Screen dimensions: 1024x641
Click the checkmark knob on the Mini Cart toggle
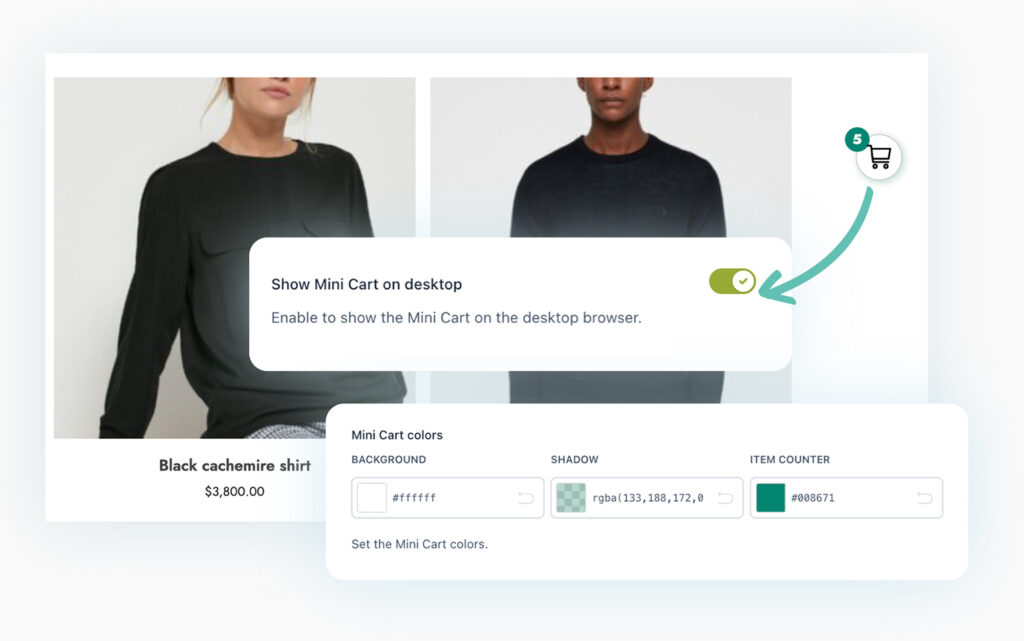(743, 281)
